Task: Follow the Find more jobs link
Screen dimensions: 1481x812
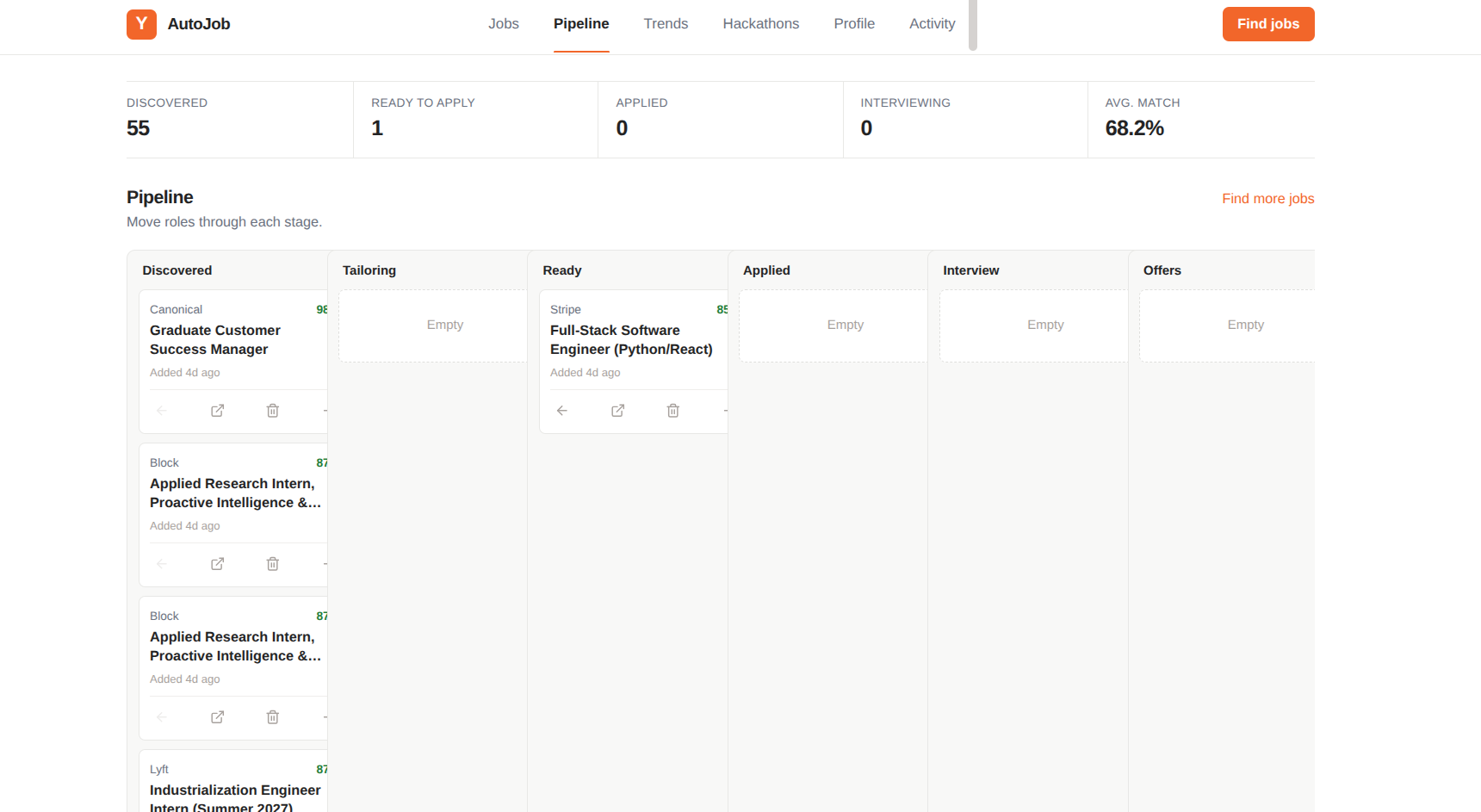Action: coord(1268,198)
